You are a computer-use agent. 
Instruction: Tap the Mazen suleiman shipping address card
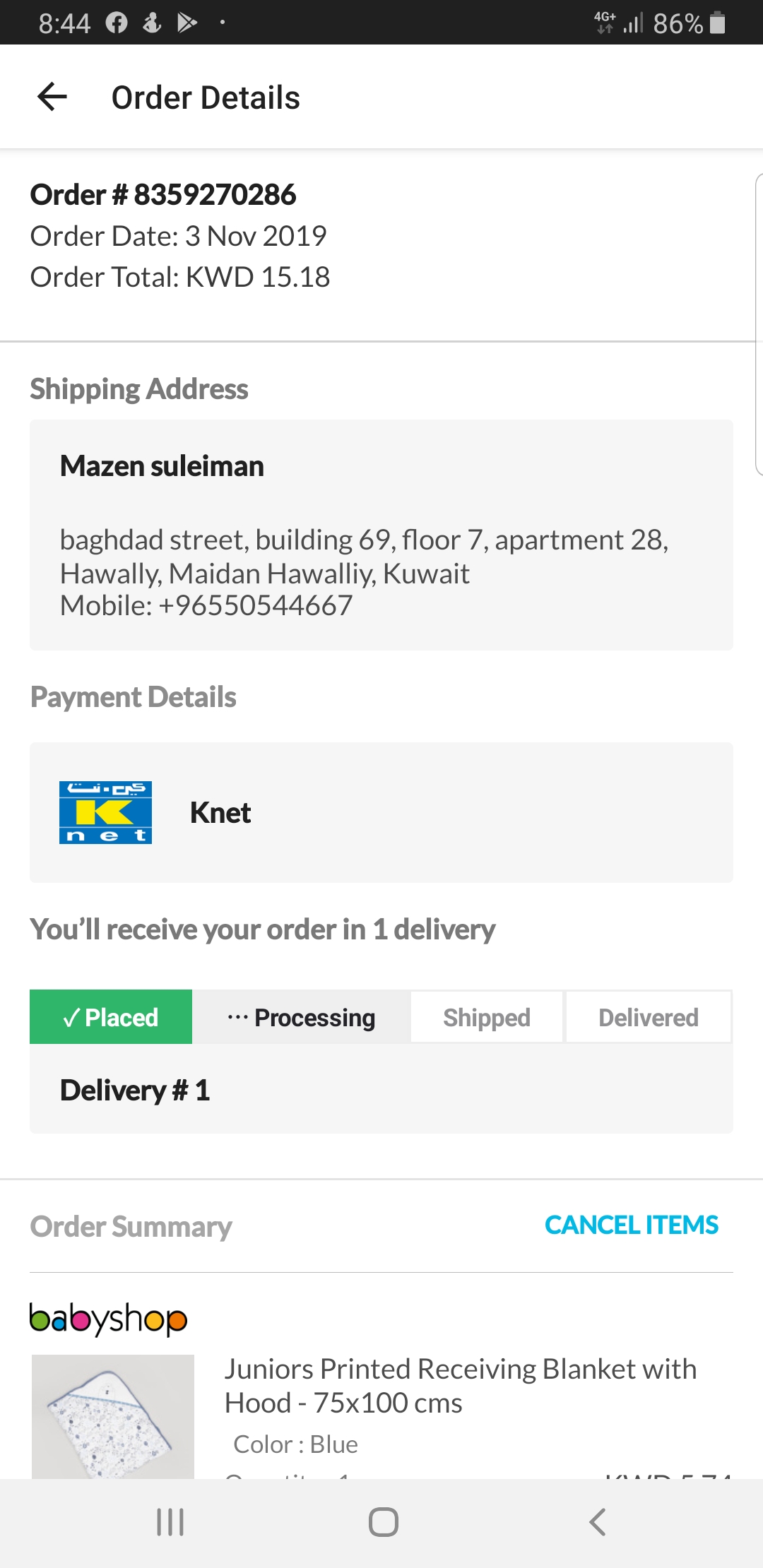pos(381,535)
